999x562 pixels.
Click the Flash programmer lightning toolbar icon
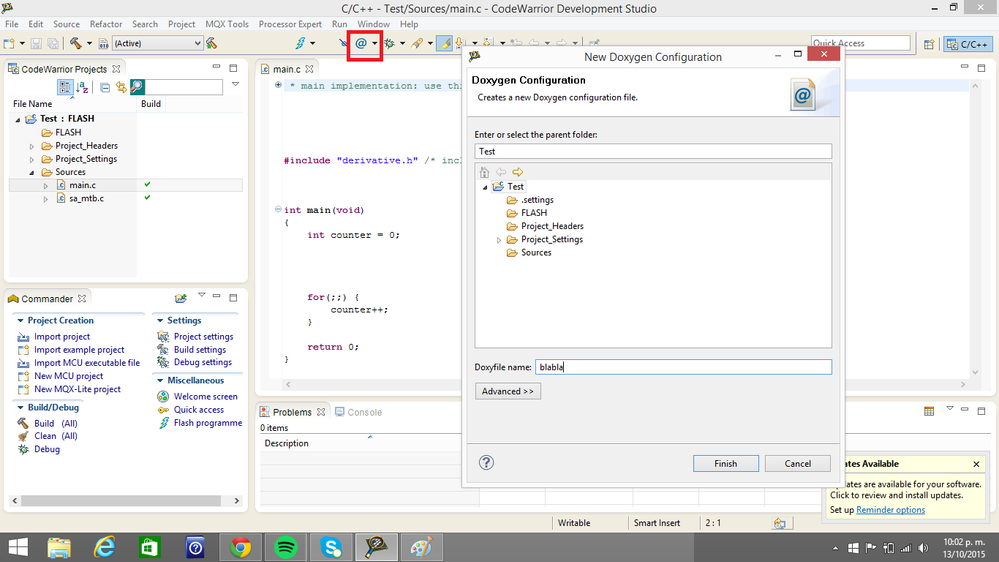(300, 43)
